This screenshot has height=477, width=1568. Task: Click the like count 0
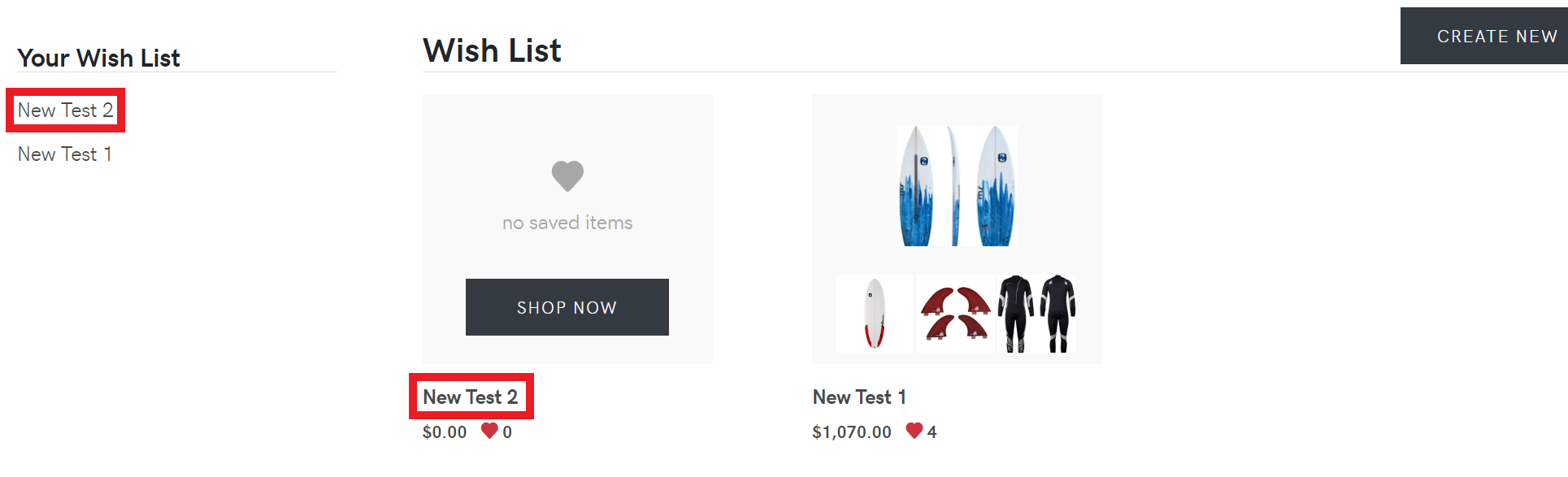[507, 432]
